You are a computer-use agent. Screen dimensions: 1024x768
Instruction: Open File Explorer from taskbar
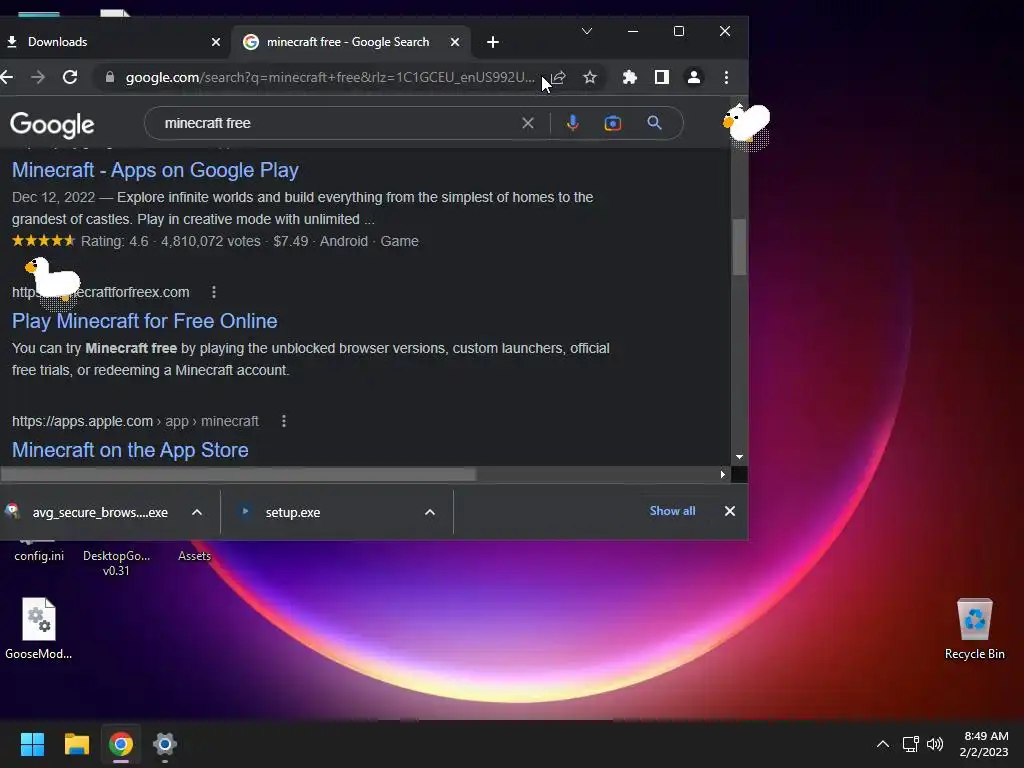(x=76, y=744)
